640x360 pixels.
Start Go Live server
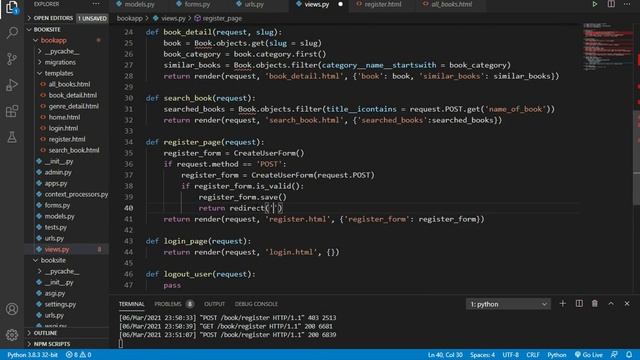(589, 355)
